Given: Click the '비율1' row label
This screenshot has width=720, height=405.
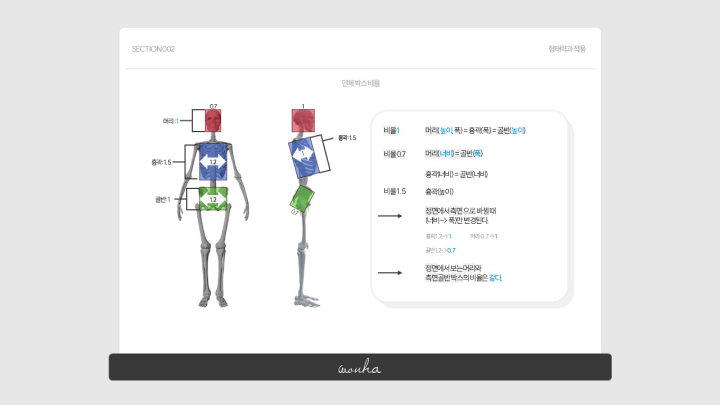Looking at the screenshot, I should pyautogui.click(x=391, y=130).
